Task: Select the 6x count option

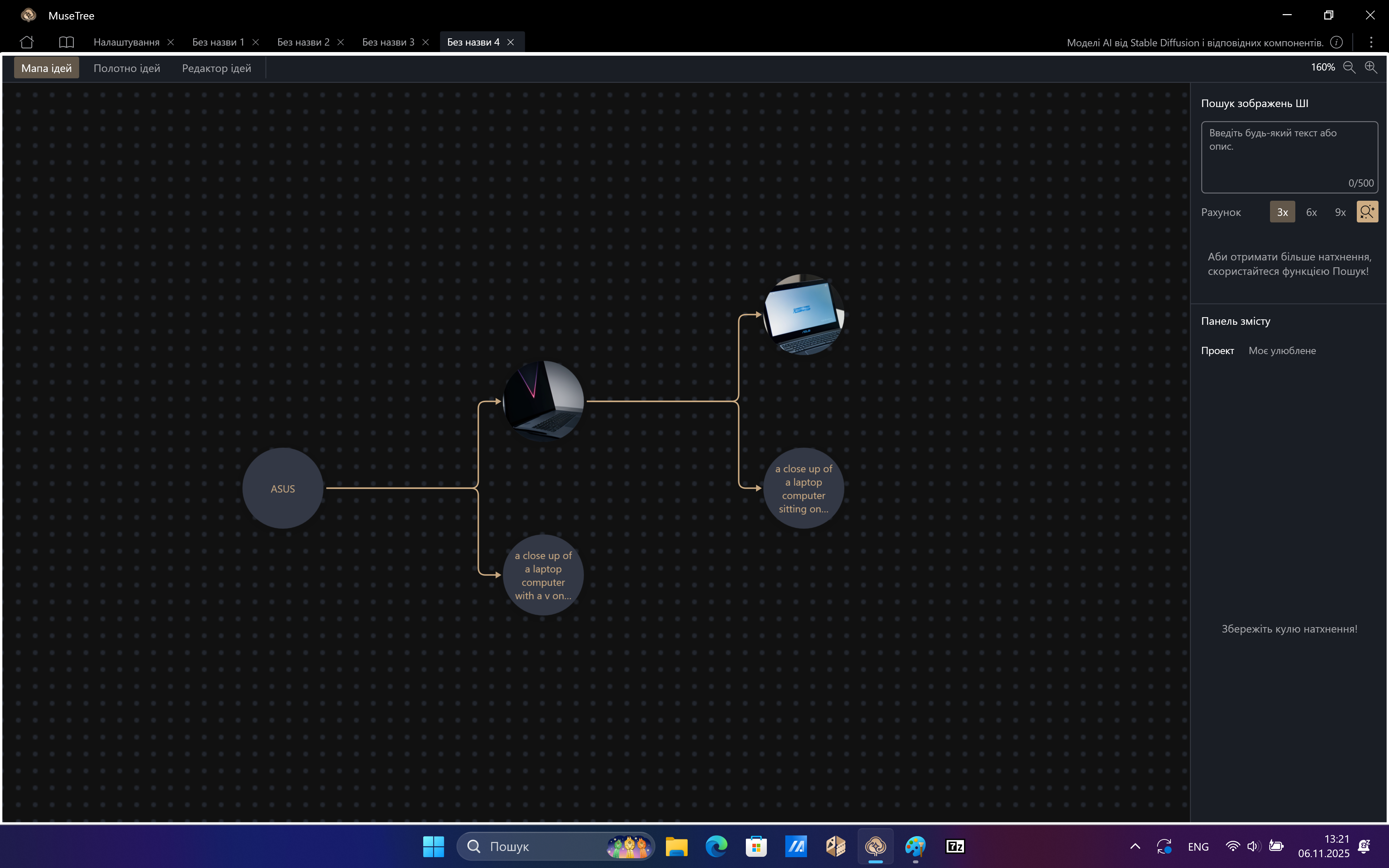Action: pyautogui.click(x=1311, y=212)
